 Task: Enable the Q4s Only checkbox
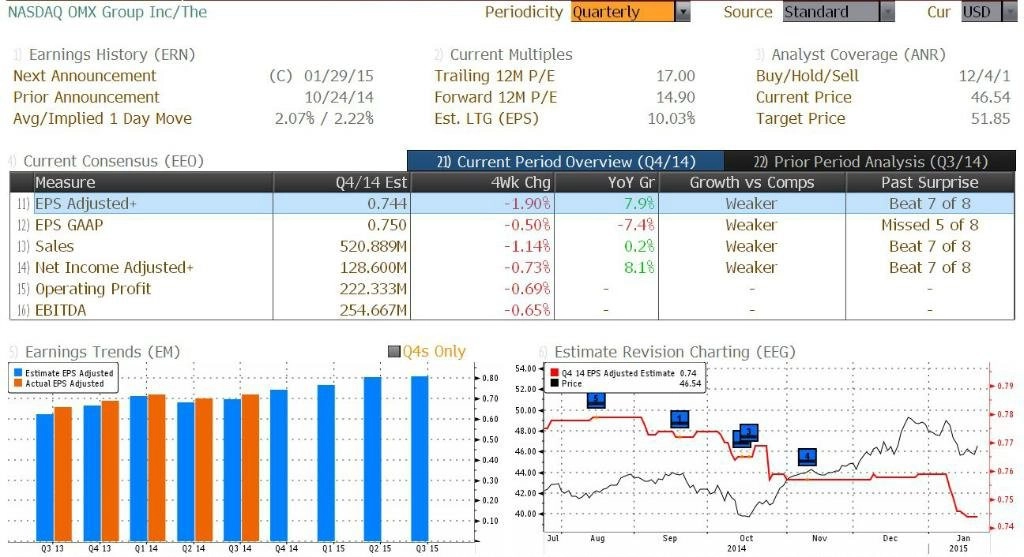[x=393, y=352]
